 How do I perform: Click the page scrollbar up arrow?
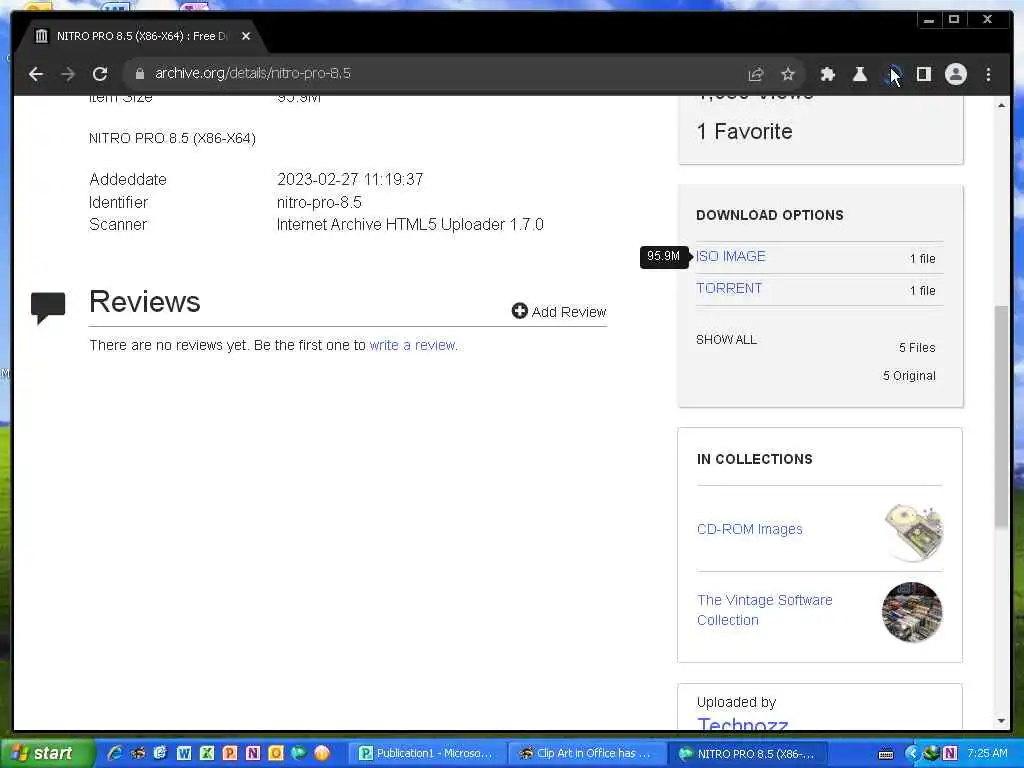coord(1001,104)
